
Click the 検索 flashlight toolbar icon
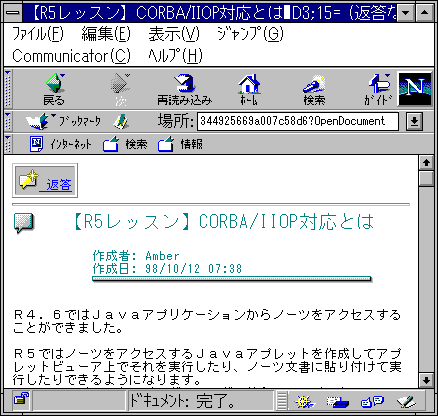tap(314, 89)
